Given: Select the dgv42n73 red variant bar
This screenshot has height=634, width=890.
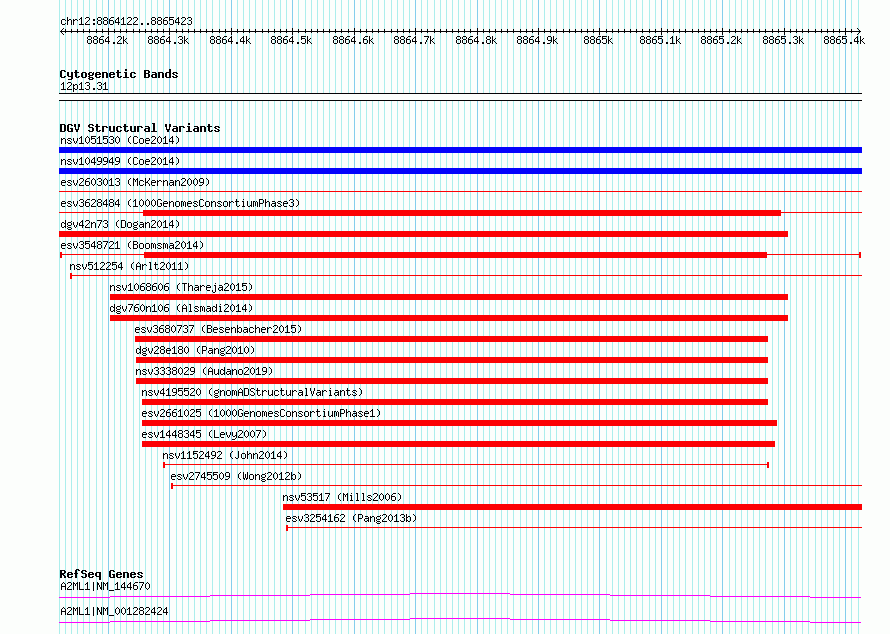Looking at the screenshot, I should tap(423, 234).
